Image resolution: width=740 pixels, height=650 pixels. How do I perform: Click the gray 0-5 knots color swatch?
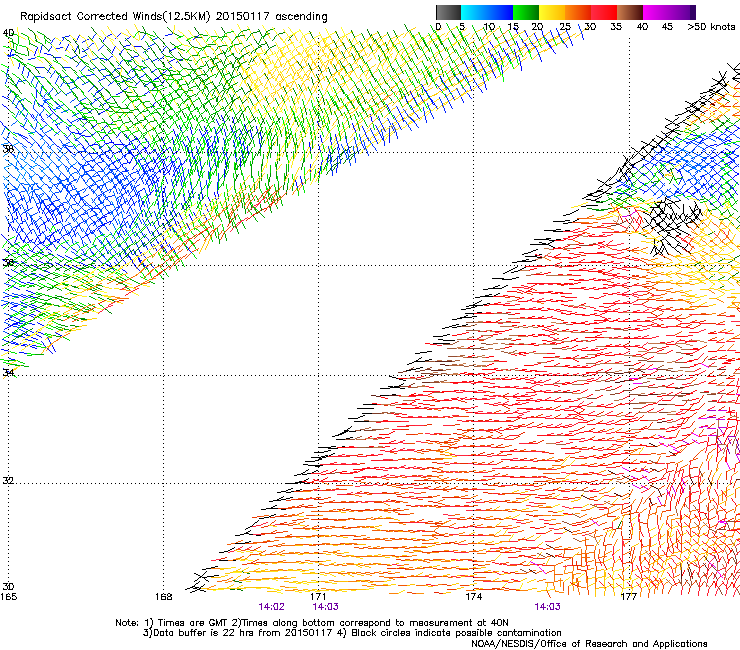pyautogui.click(x=448, y=12)
